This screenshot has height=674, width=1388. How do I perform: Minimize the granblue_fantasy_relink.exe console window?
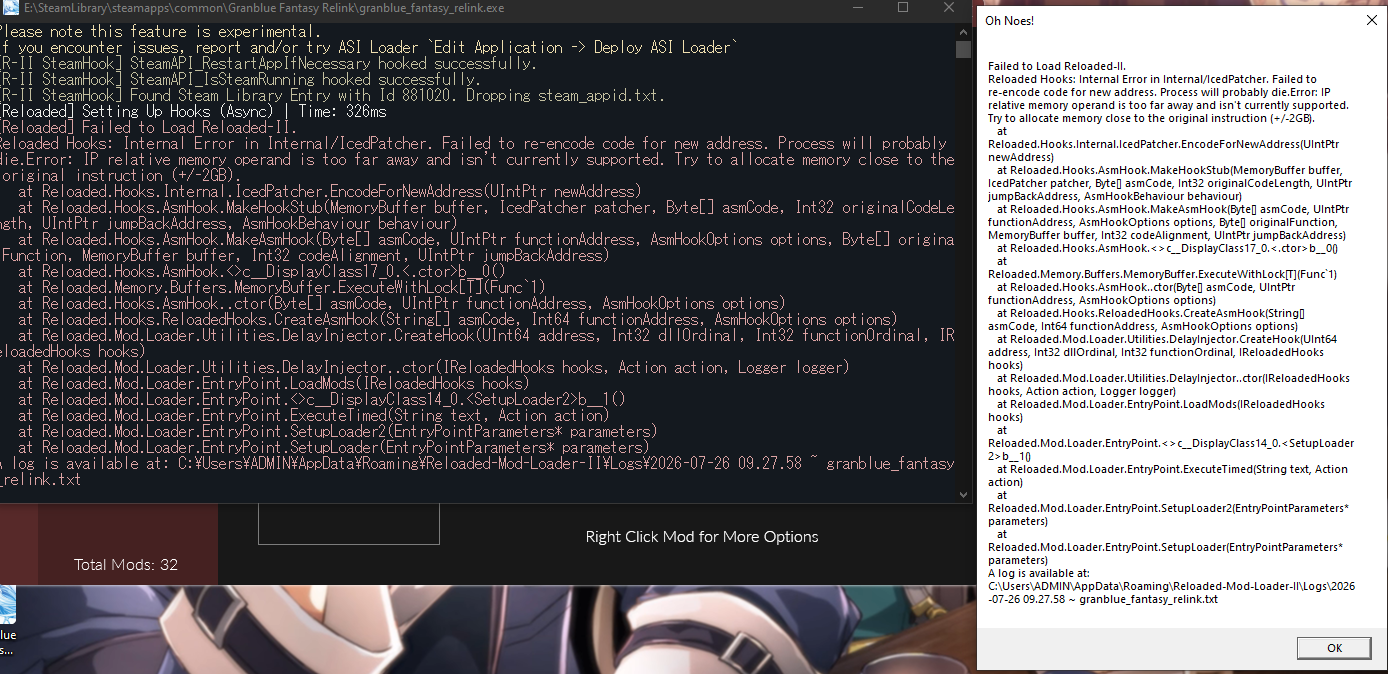click(857, 8)
